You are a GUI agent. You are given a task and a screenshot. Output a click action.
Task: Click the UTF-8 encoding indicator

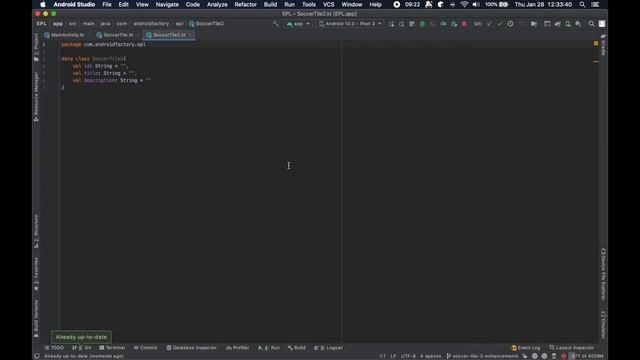408,356
